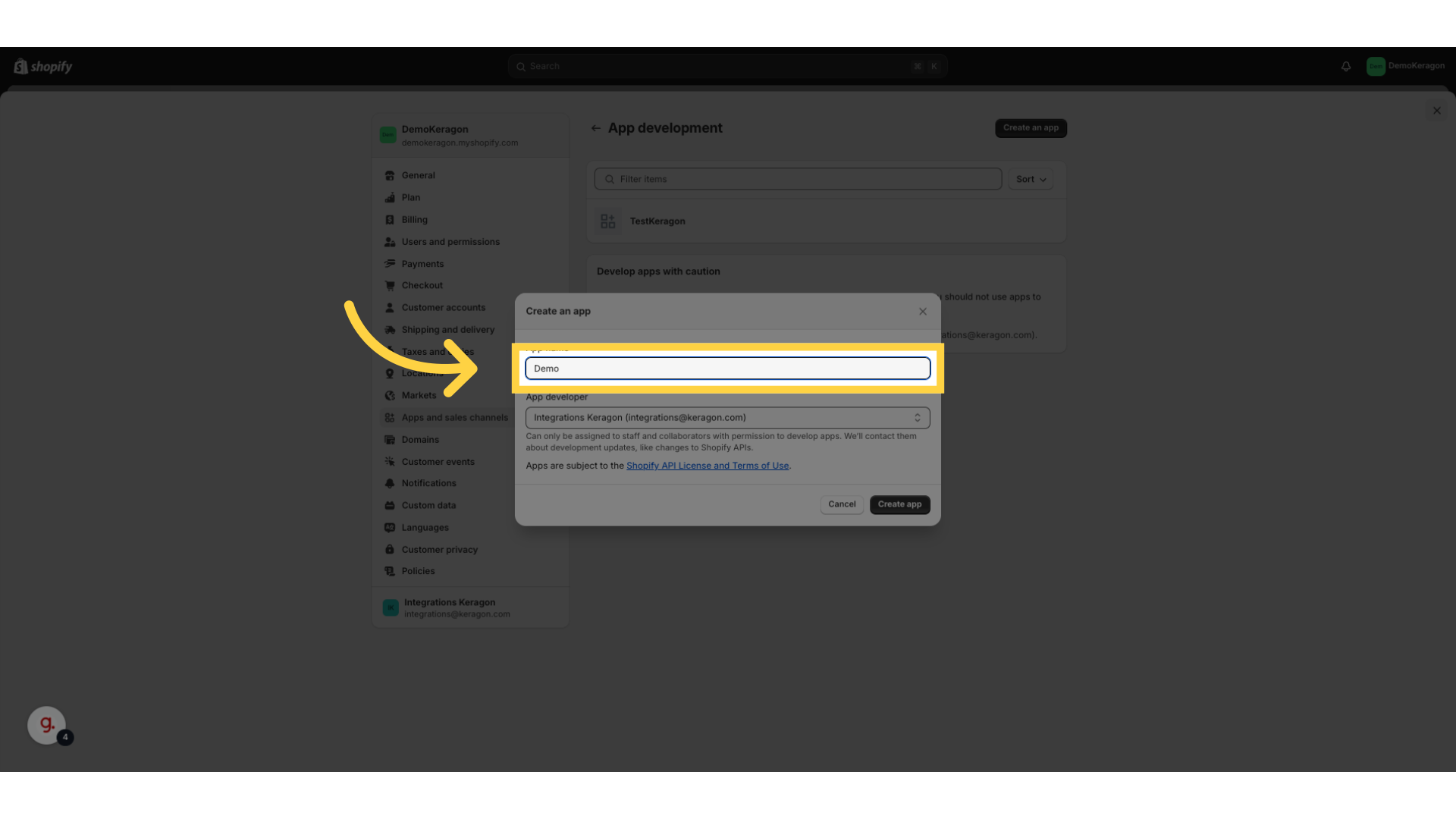
Task: Click the Billing icon in the sidebar
Action: point(390,220)
